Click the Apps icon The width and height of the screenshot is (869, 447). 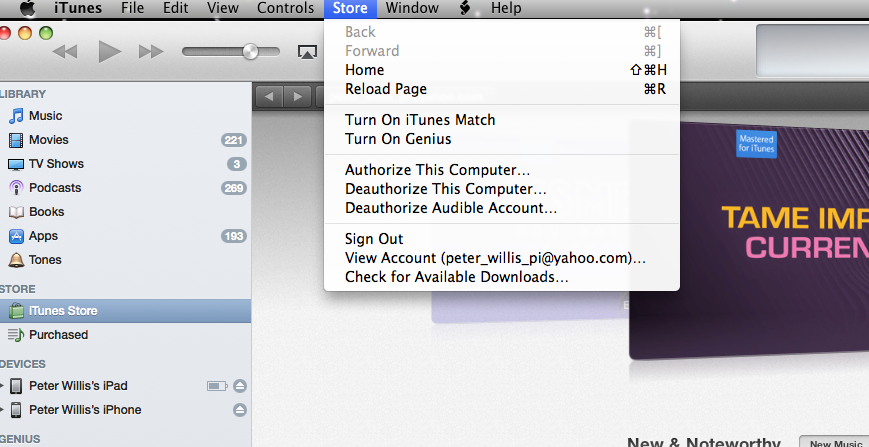[x=16, y=236]
